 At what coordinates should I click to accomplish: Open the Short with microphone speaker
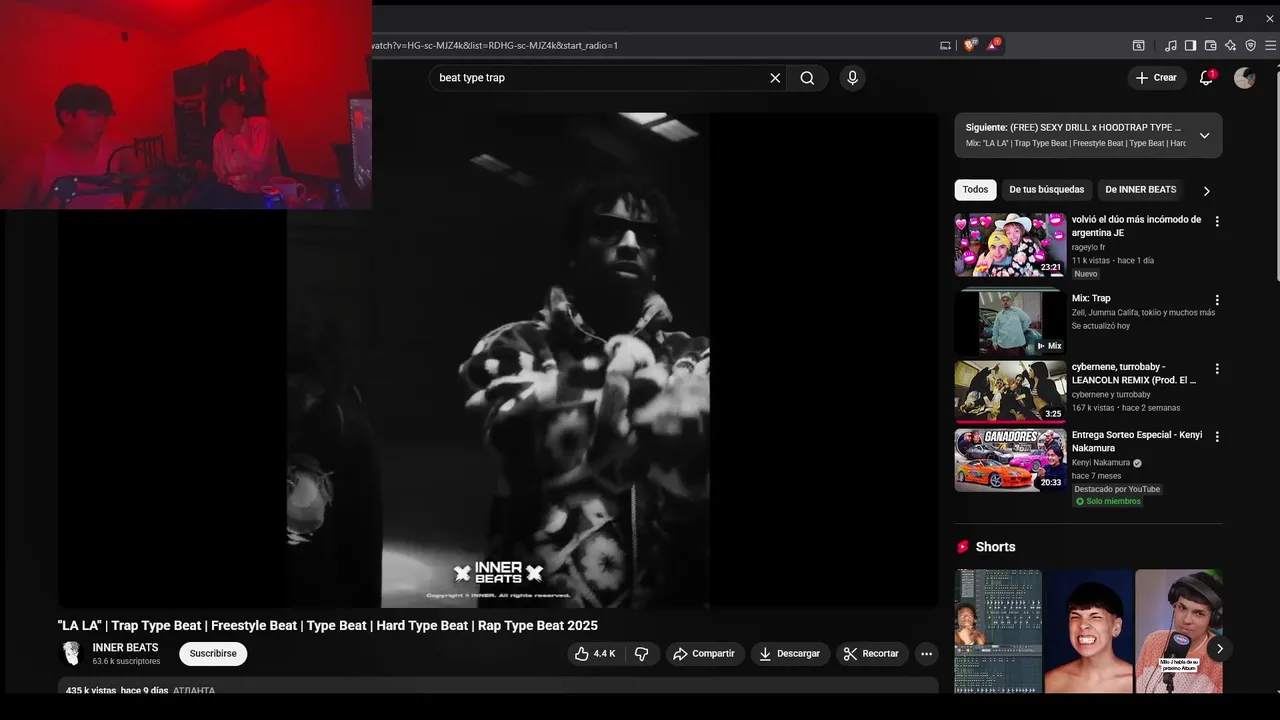tap(1178, 631)
